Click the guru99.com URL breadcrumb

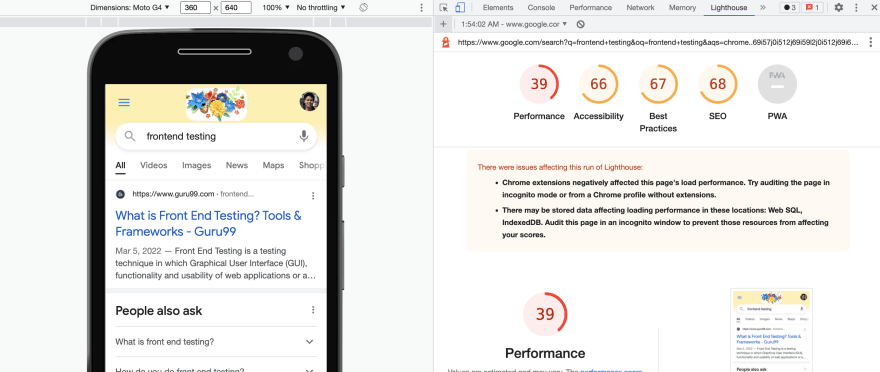coord(193,194)
